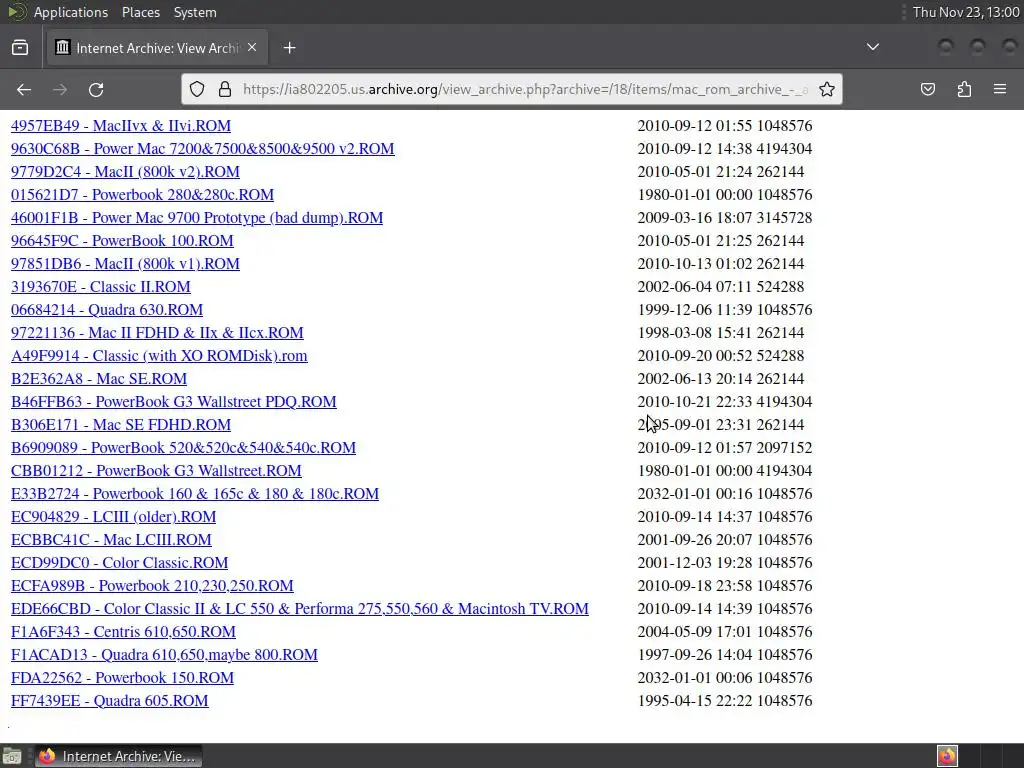The height and width of the screenshot is (768, 1024).
Task: Open FF7439EE Quadra 605.ROM
Action: tap(110, 701)
